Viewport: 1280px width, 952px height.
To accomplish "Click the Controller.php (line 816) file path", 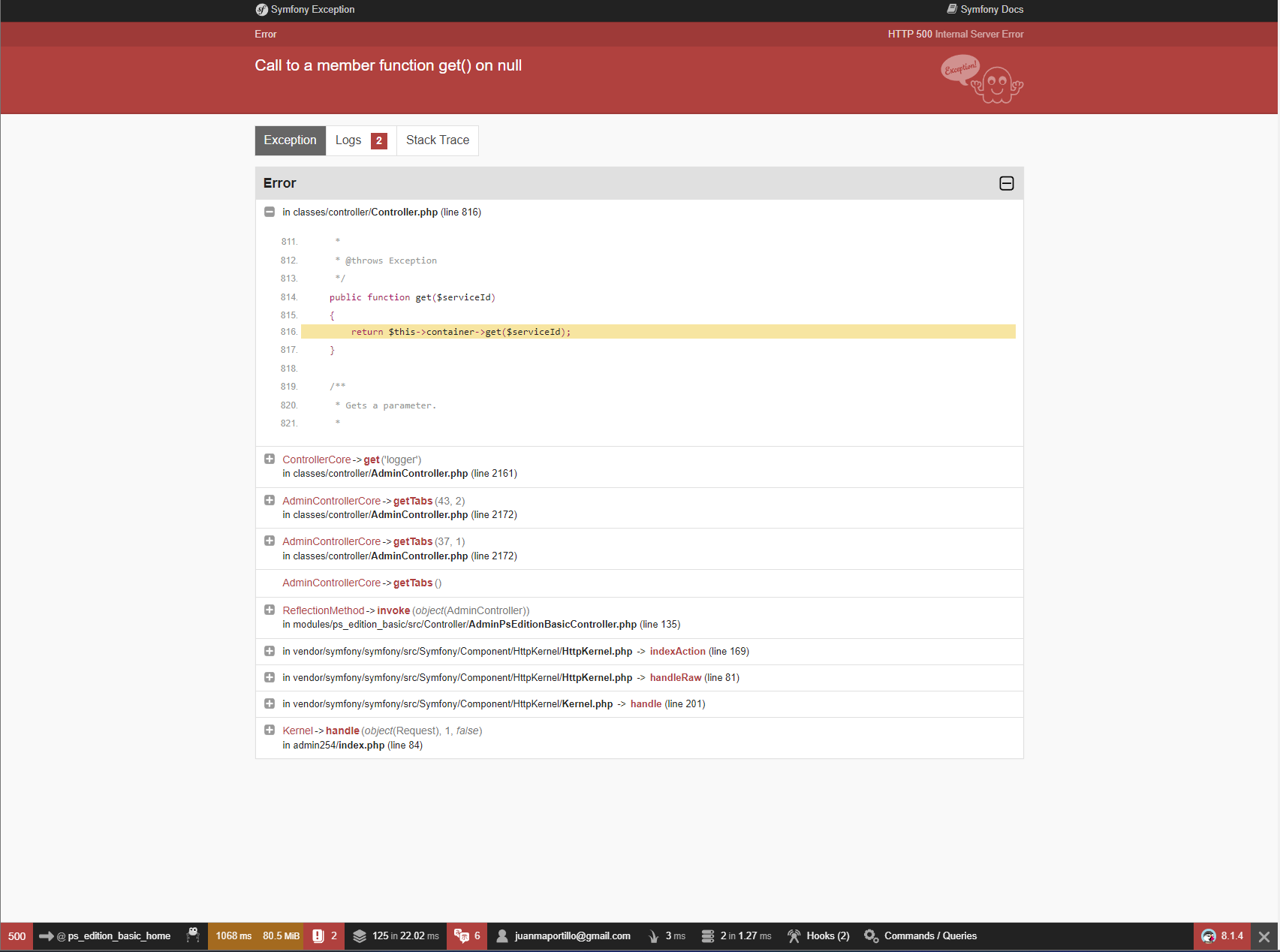I will [382, 212].
